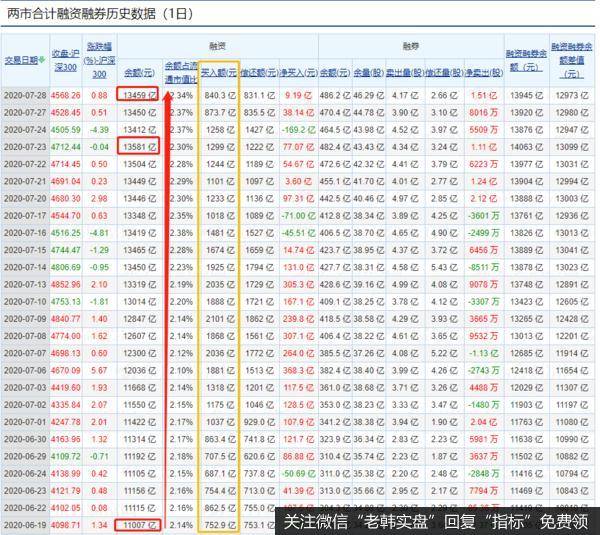Click the total balance 14063 亿

[x=527, y=147]
